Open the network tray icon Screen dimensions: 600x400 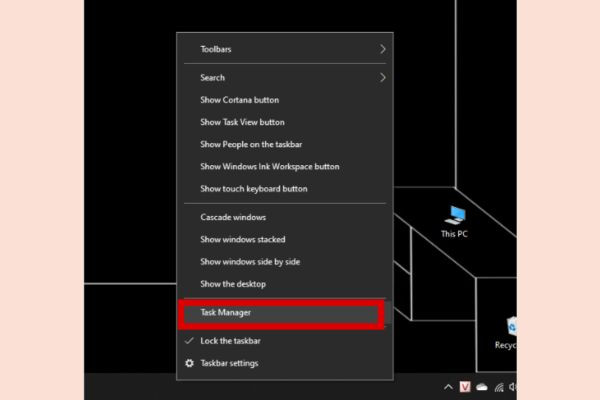tap(499, 387)
